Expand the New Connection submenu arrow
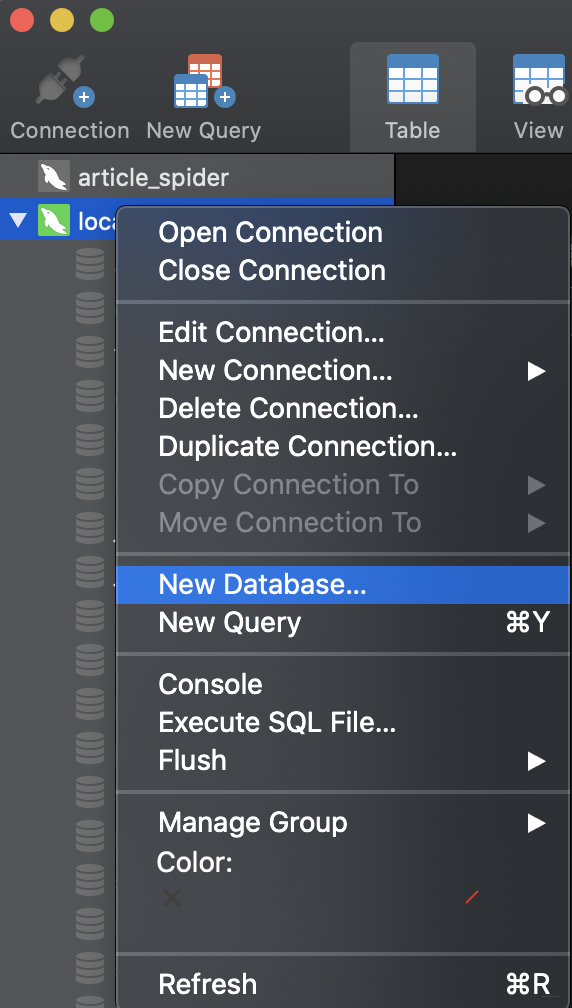 536,371
